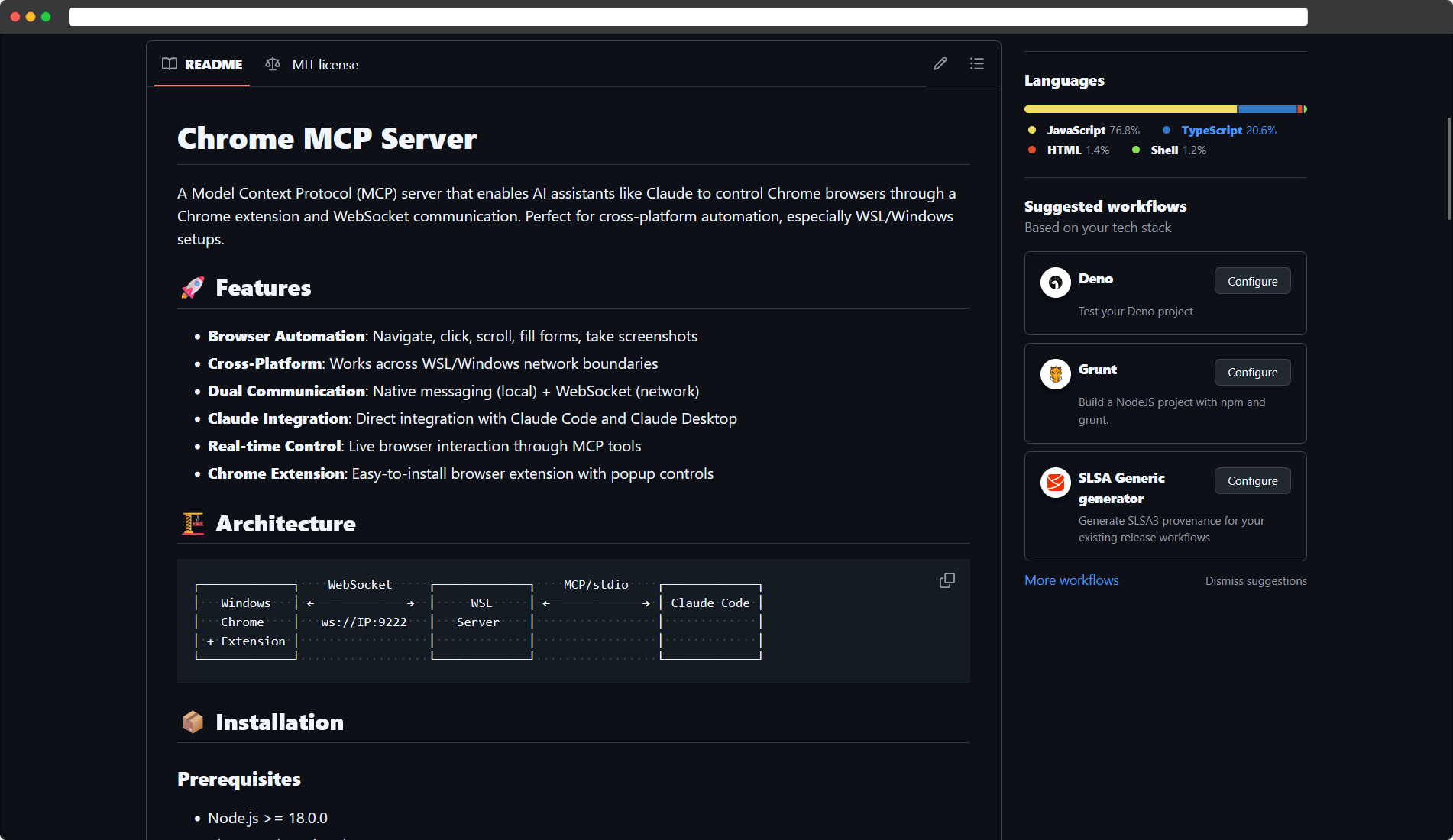
Task: Configure the Grunt workflow
Action: pyautogui.click(x=1252, y=373)
